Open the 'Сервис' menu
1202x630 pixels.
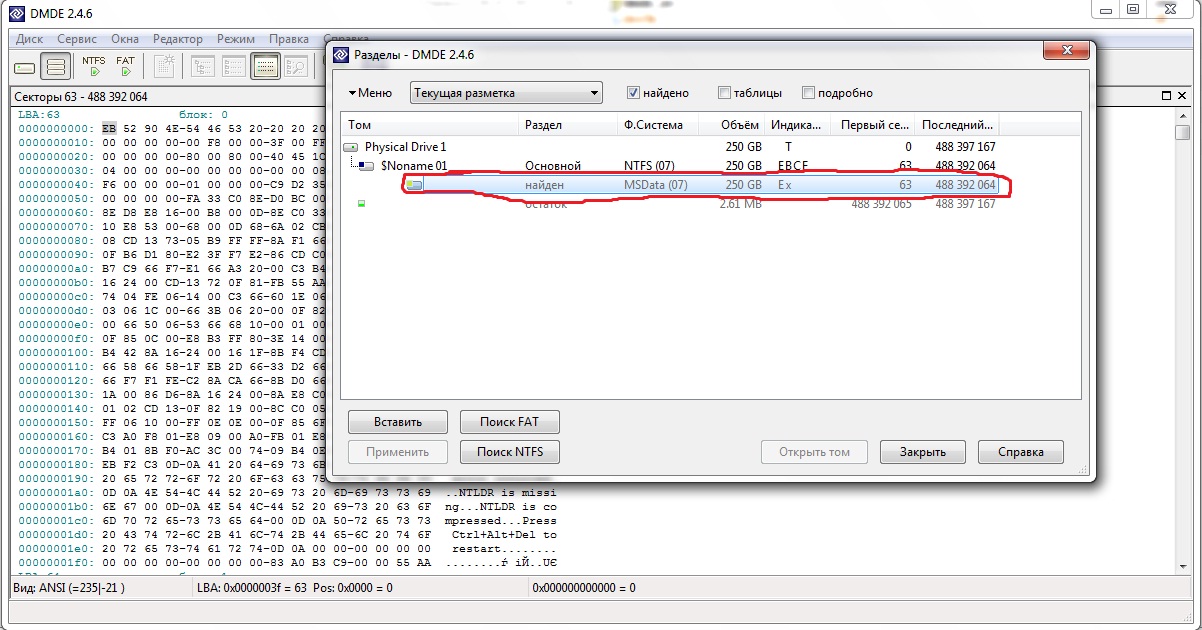coord(77,39)
